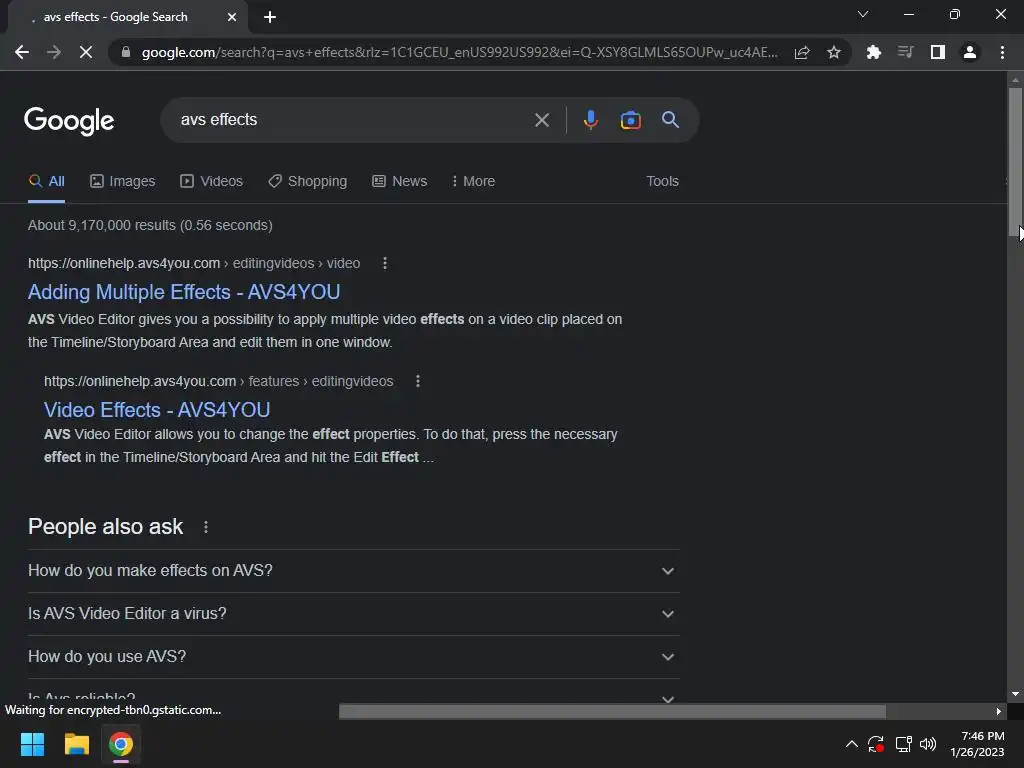
Task: Go back to the previous page
Action: [22, 52]
